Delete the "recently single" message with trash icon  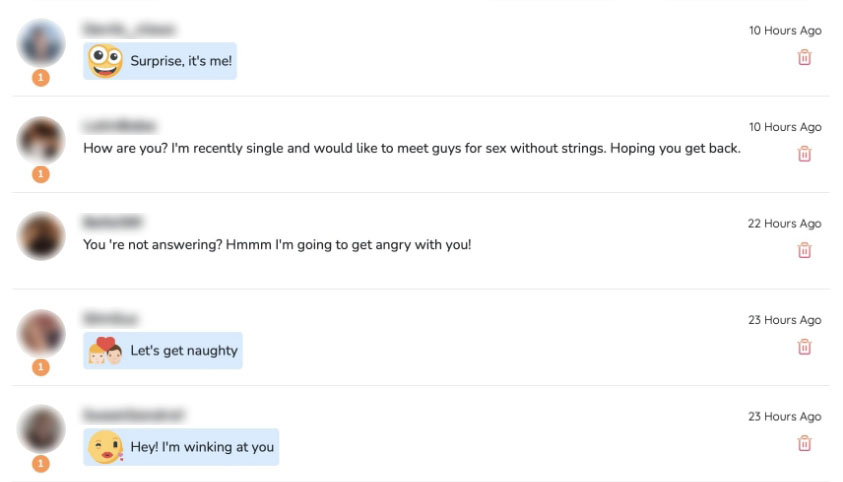coord(804,154)
